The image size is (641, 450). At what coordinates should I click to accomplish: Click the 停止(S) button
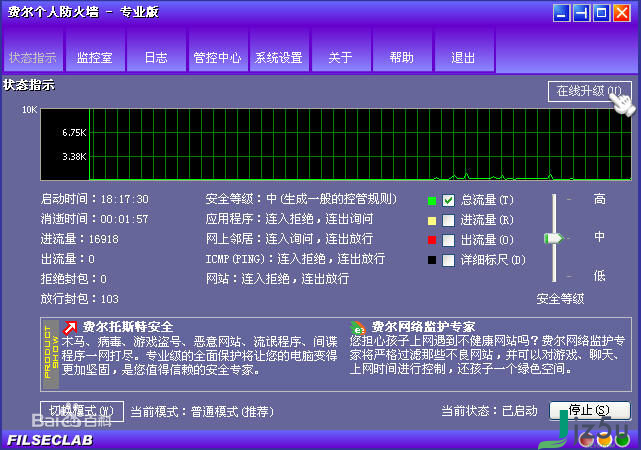tap(589, 410)
